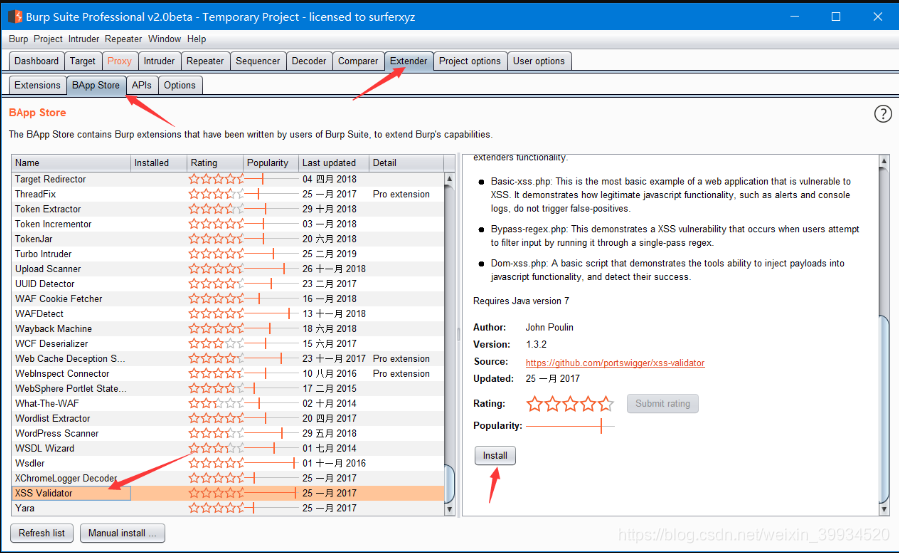Image resolution: width=899 pixels, height=553 pixels.
Task: Switch to the Decoder tab
Action: click(x=308, y=61)
